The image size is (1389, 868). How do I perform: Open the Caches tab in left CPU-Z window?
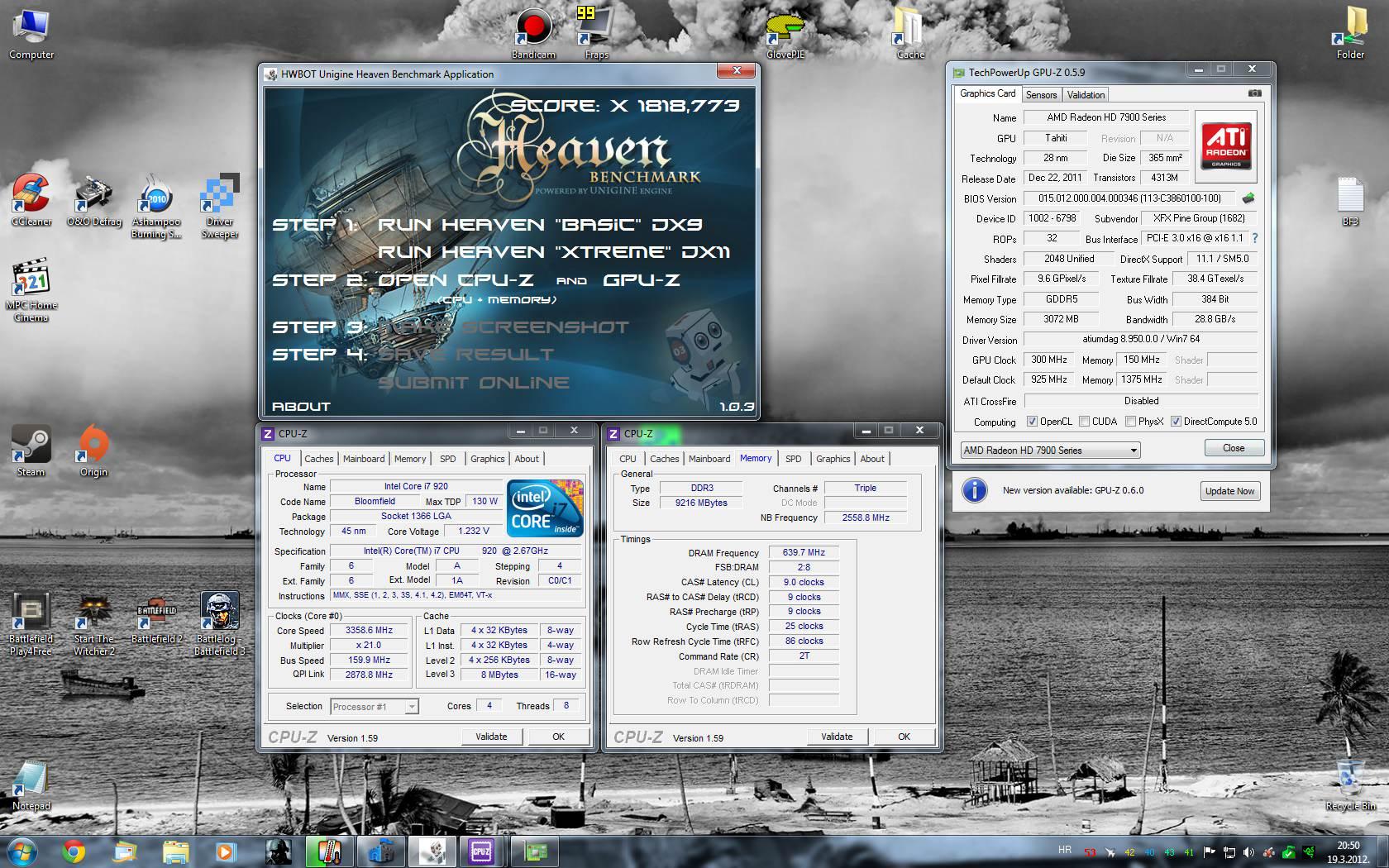(x=318, y=459)
